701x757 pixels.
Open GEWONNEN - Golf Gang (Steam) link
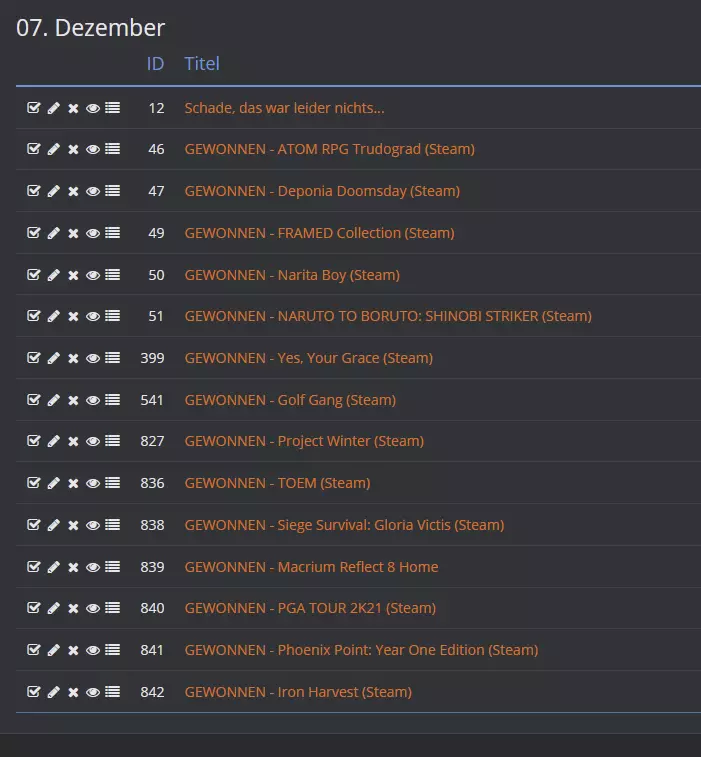[290, 400]
